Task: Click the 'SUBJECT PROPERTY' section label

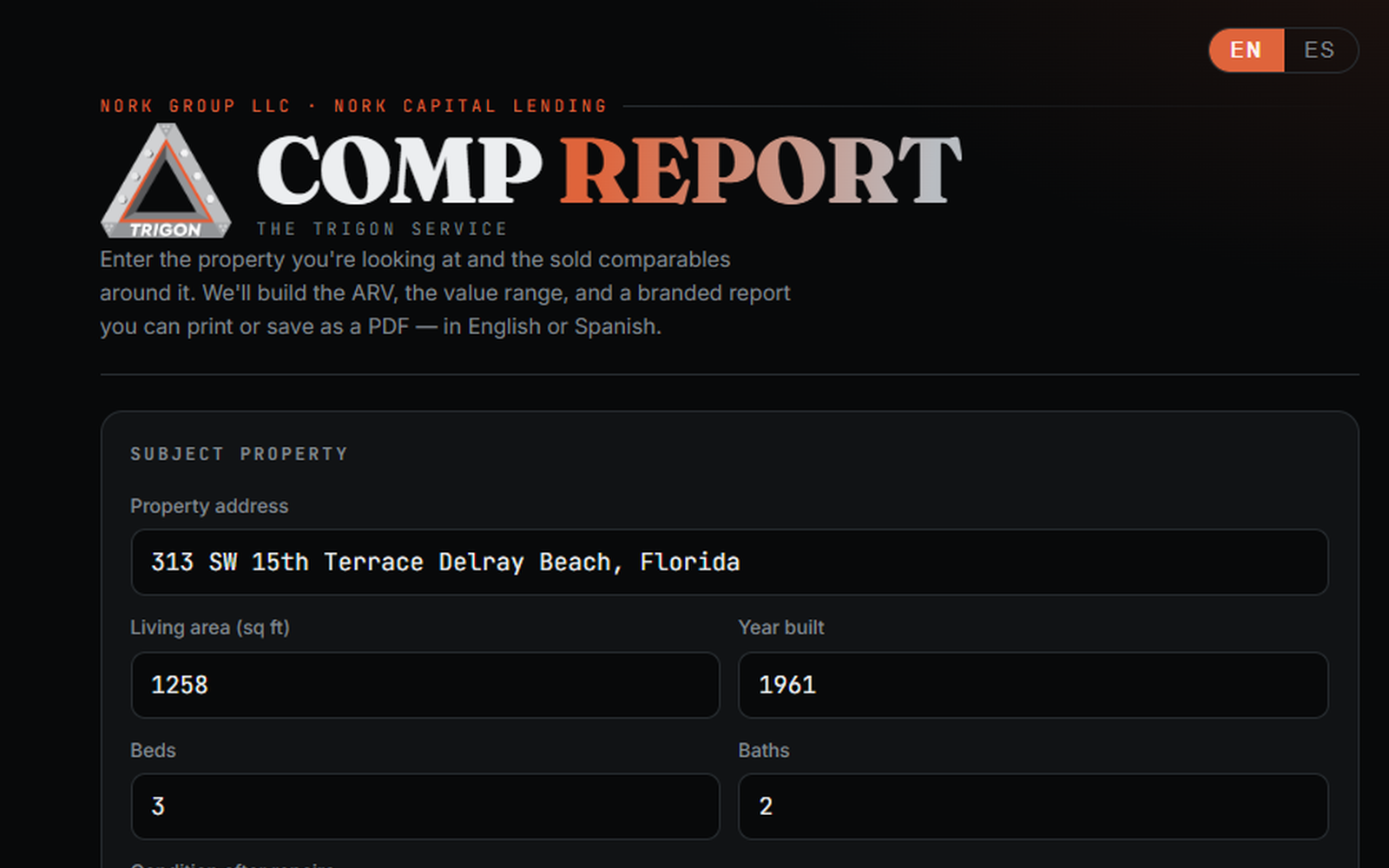Action: point(239,454)
